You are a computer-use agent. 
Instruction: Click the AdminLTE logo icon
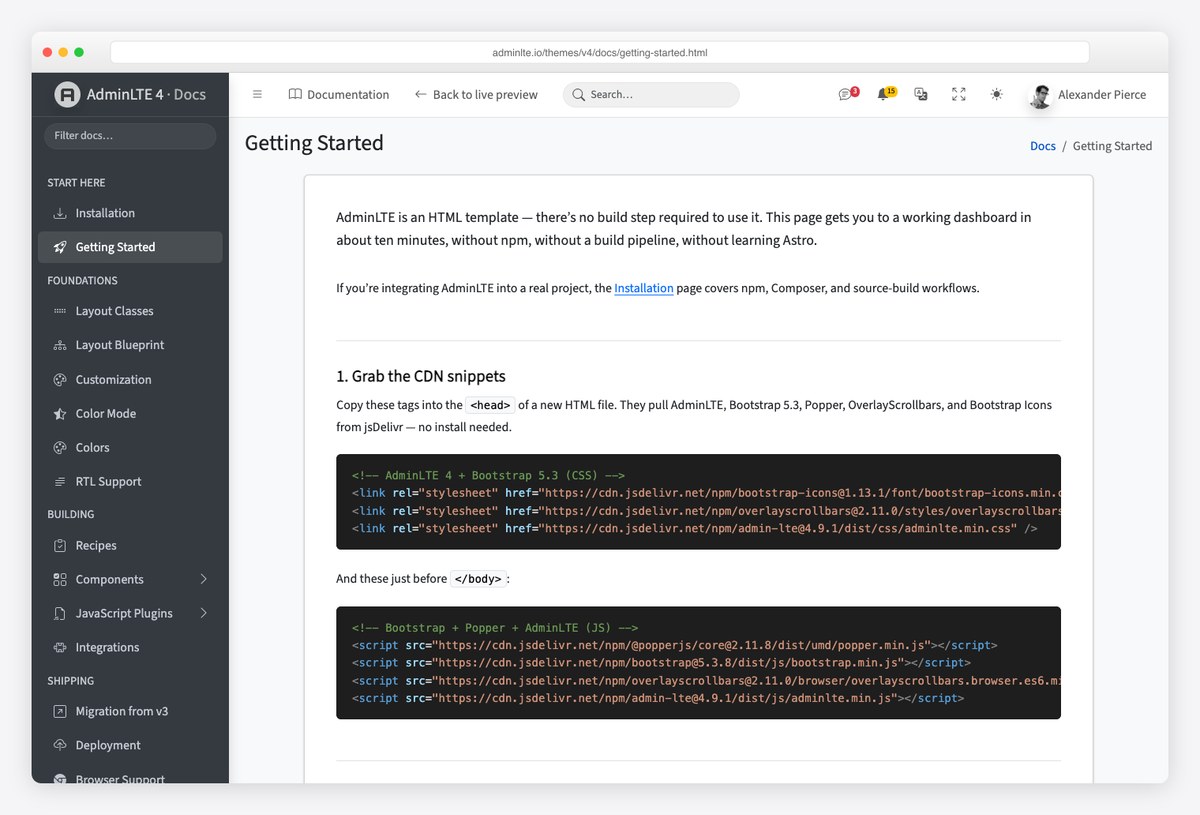click(x=67, y=94)
